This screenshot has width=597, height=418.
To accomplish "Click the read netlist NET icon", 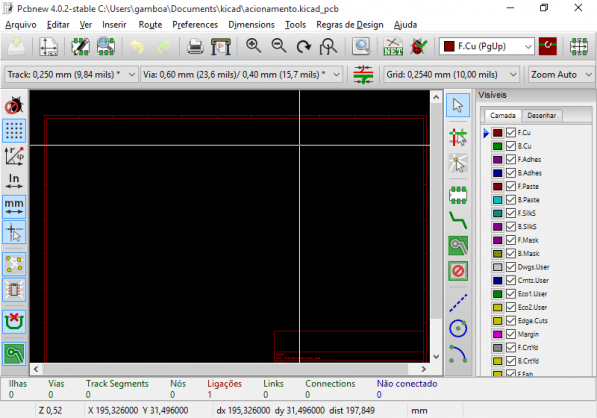I will coord(393,46).
